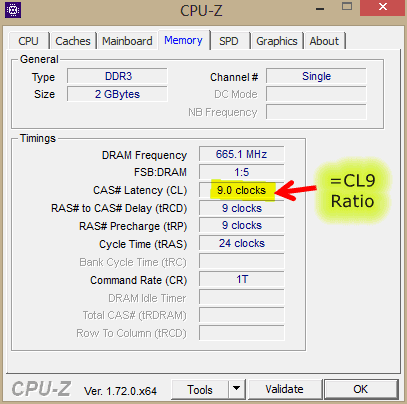Close the CPU-Z window
The image size is (407, 404).
pyautogui.click(x=383, y=7)
